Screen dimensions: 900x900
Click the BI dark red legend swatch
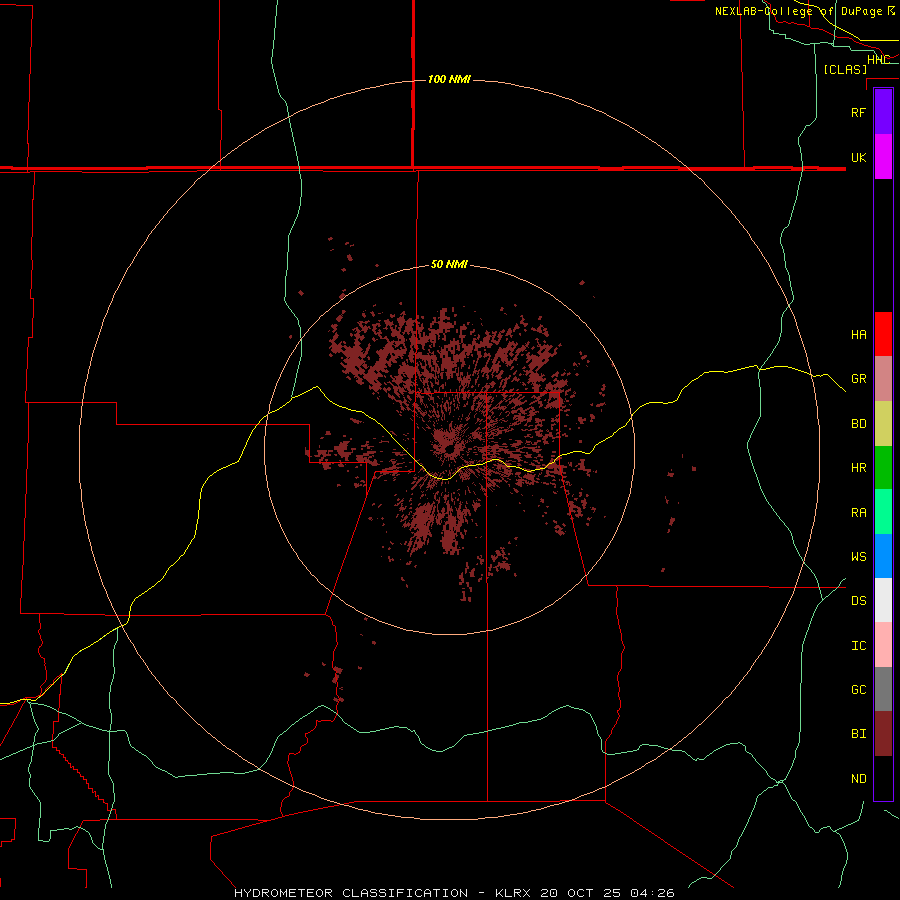point(883,734)
